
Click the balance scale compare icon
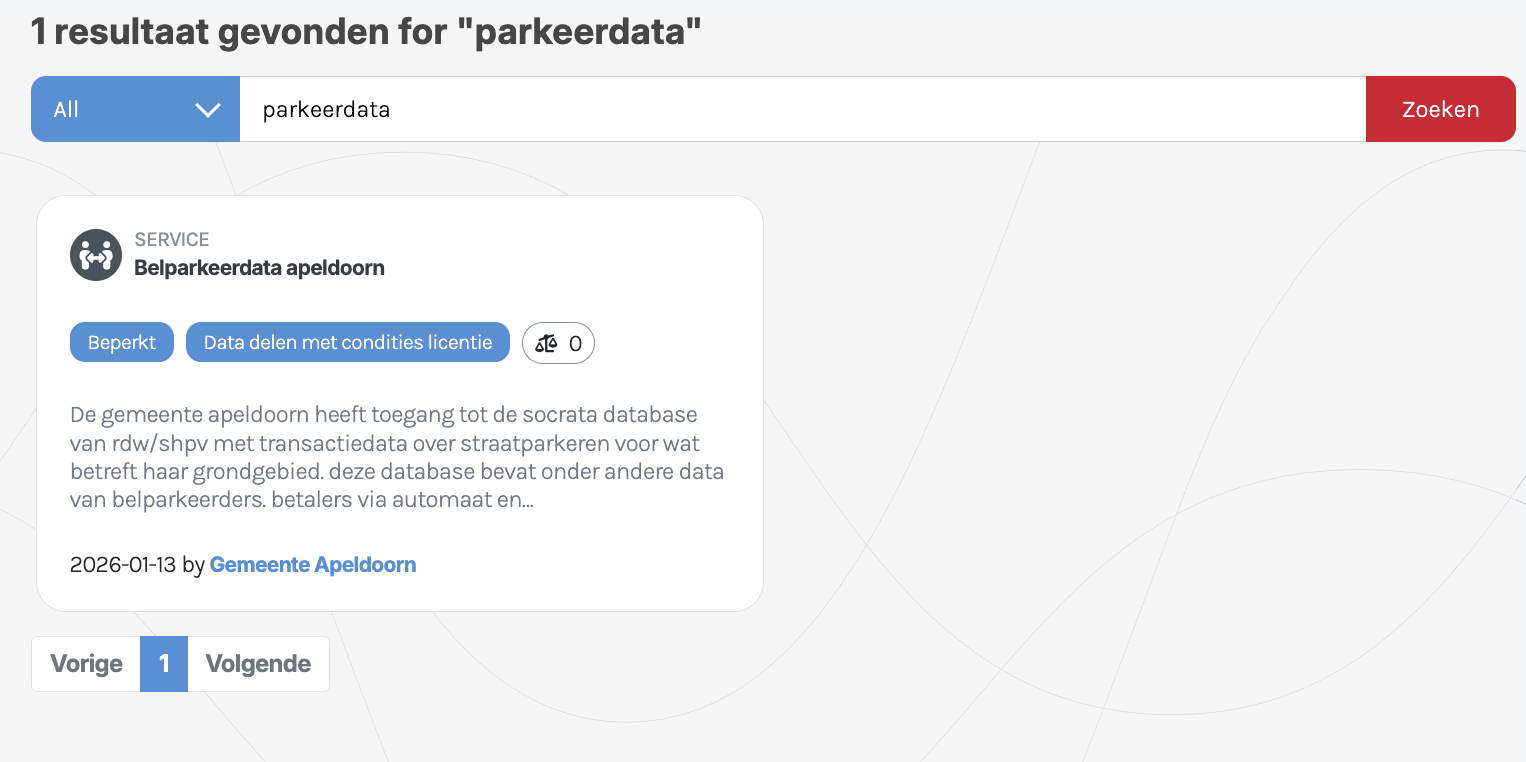tap(546, 343)
